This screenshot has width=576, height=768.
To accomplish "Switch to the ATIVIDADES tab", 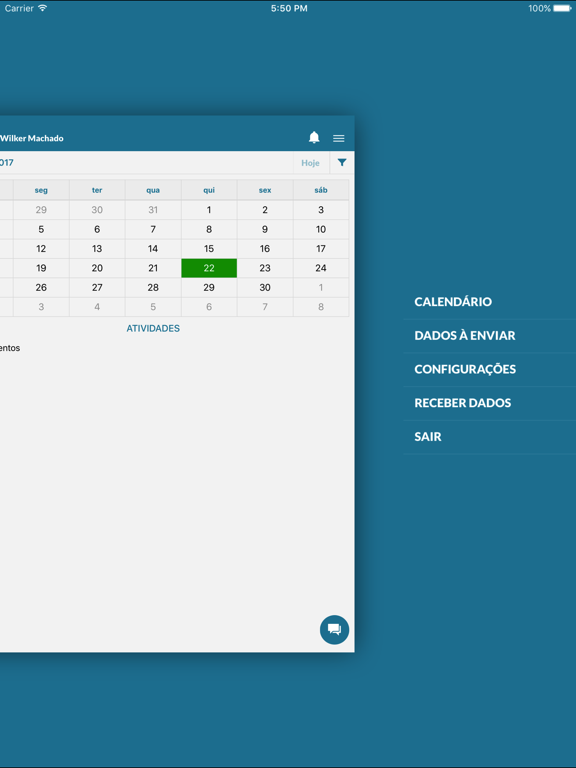I will coord(153,328).
